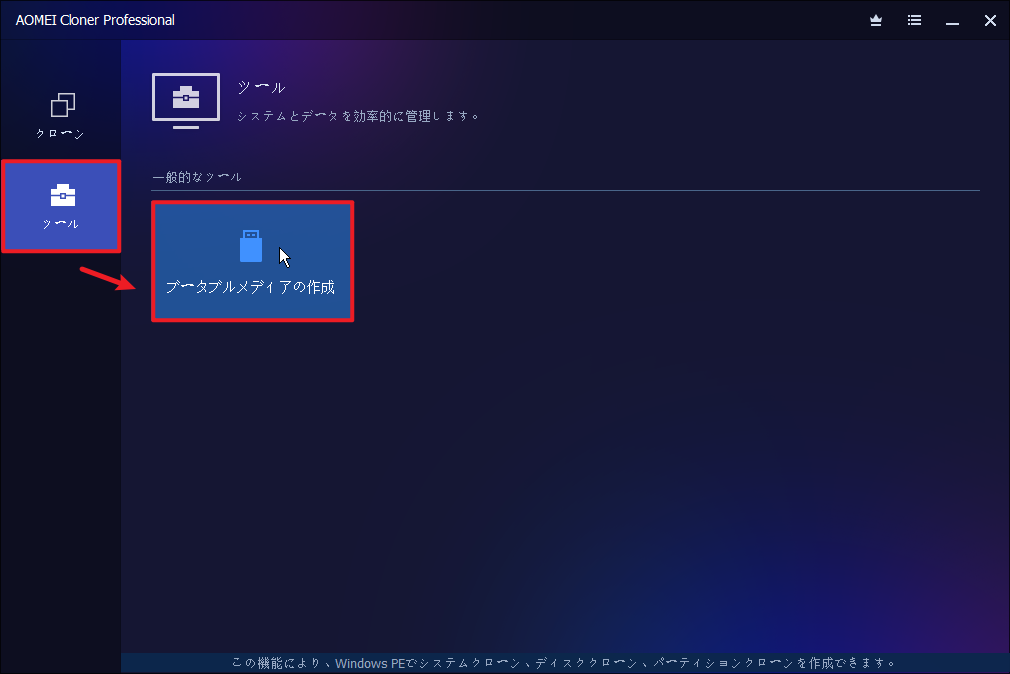The width and height of the screenshot is (1010, 674).
Task: Click the toolbox icon in the sidebar
Action: (x=62, y=195)
